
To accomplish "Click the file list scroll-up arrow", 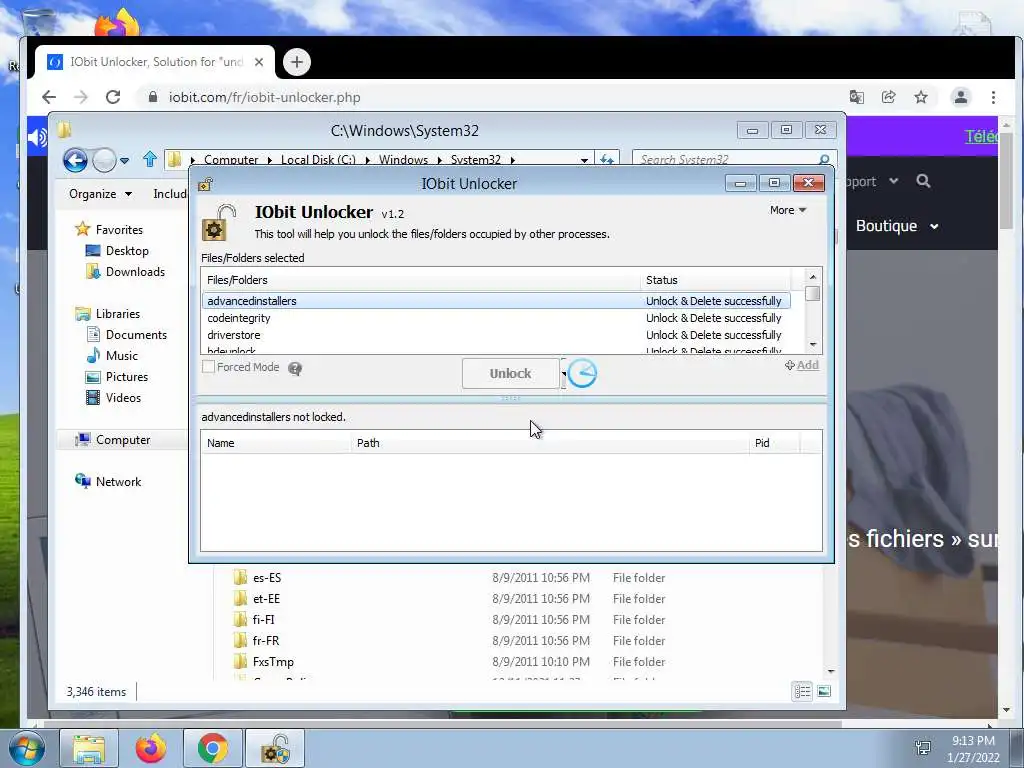I will (813, 277).
